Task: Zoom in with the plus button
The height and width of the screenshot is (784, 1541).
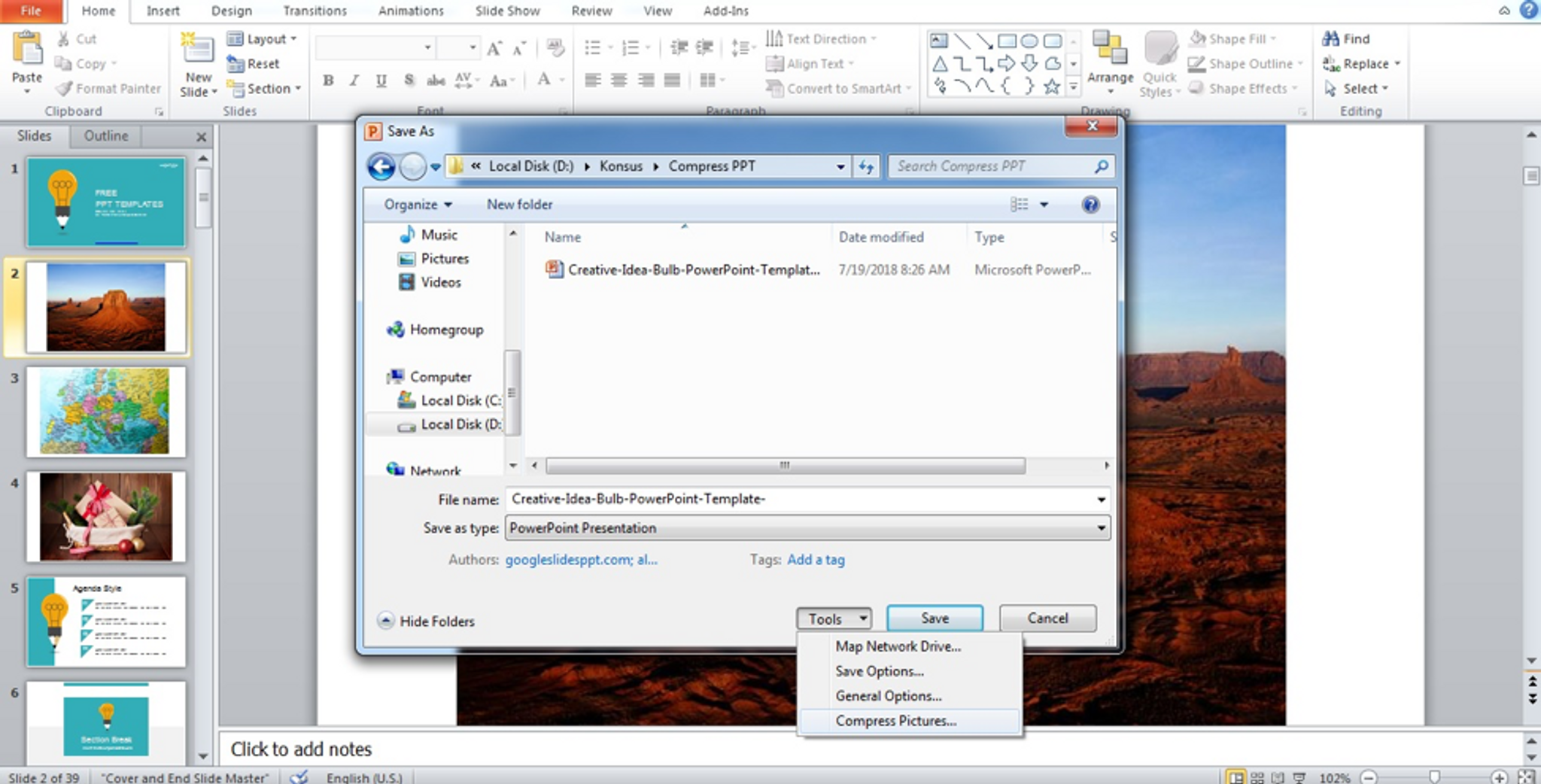Action: (x=1500, y=777)
